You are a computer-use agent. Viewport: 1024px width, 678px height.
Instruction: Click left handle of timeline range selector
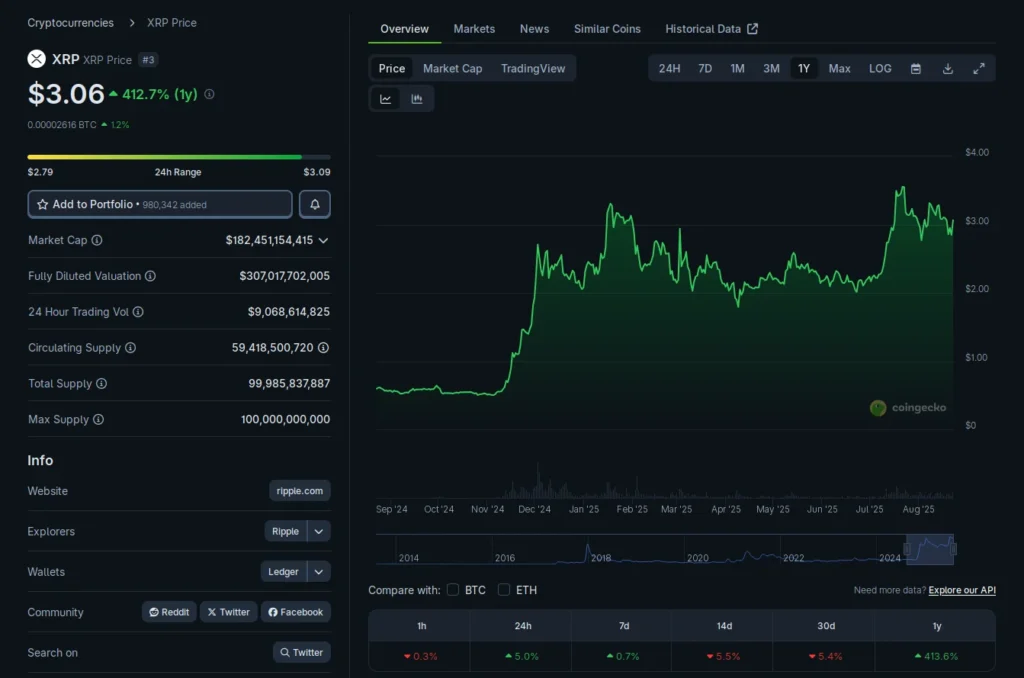(x=907, y=549)
